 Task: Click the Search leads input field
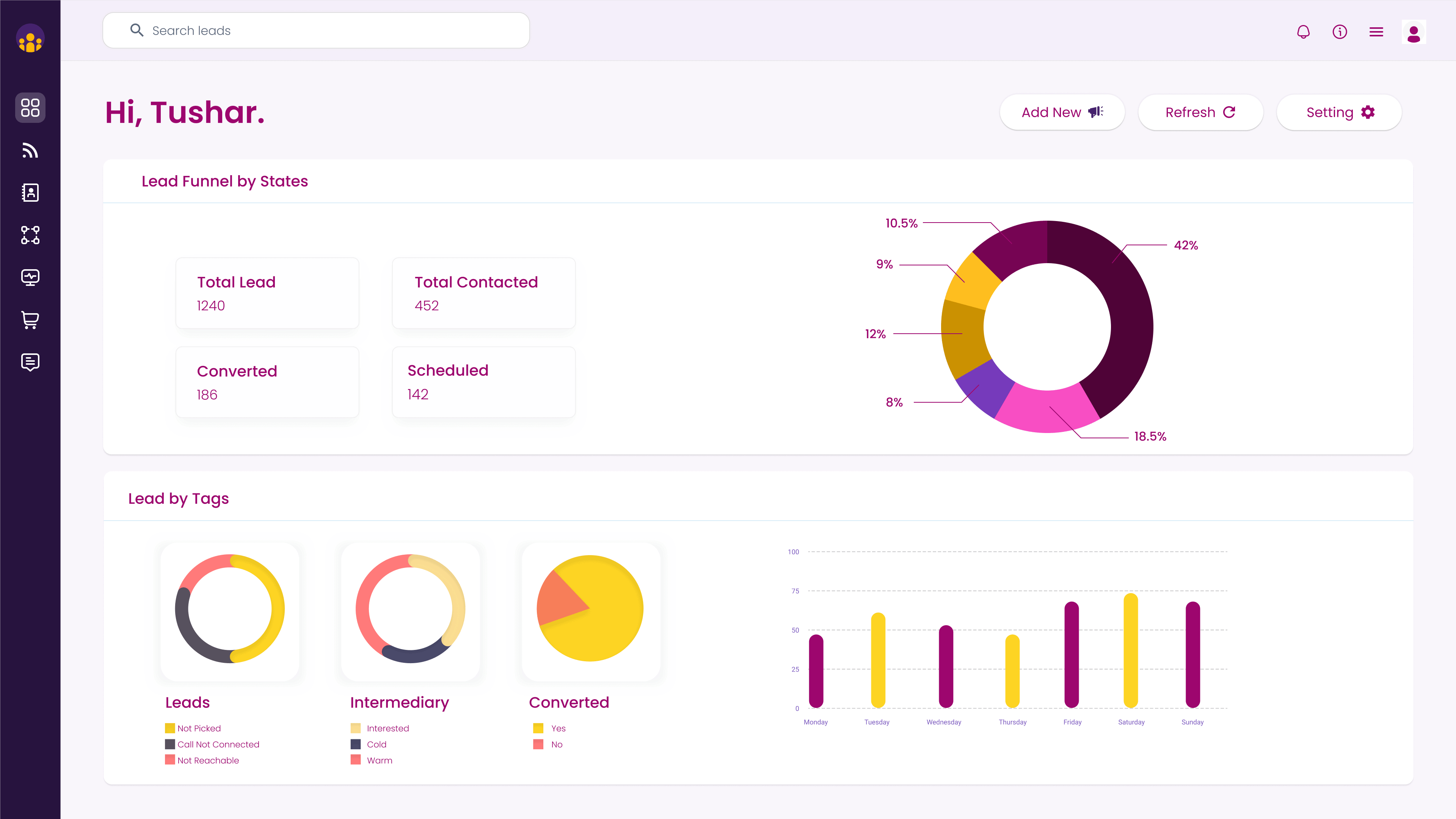(317, 30)
